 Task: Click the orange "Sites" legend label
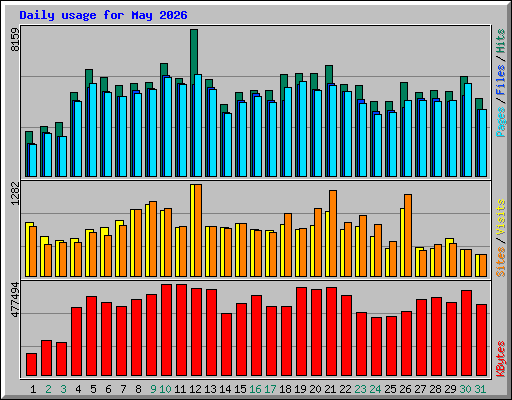point(500,262)
